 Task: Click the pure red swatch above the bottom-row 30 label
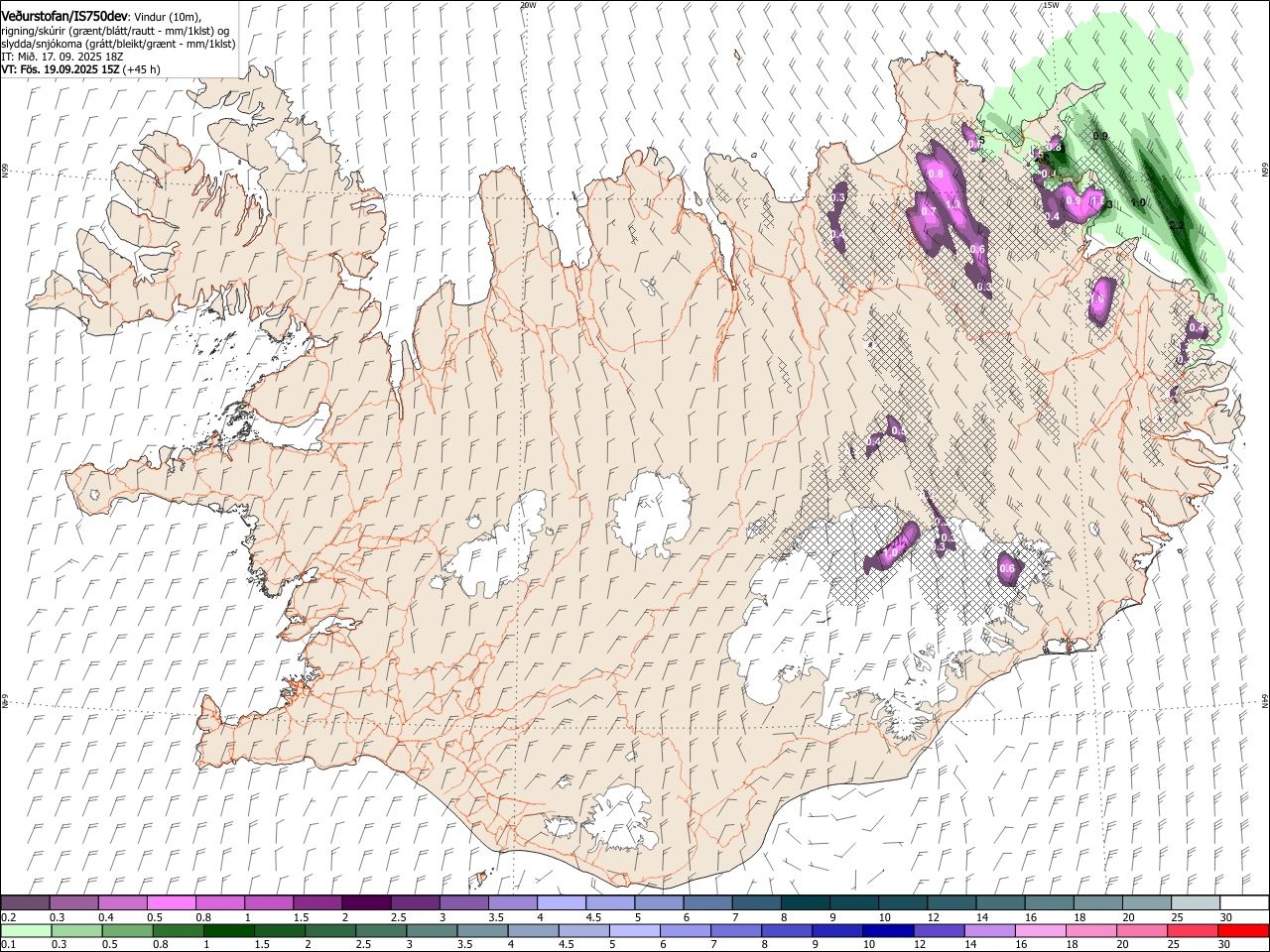(x=1243, y=931)
